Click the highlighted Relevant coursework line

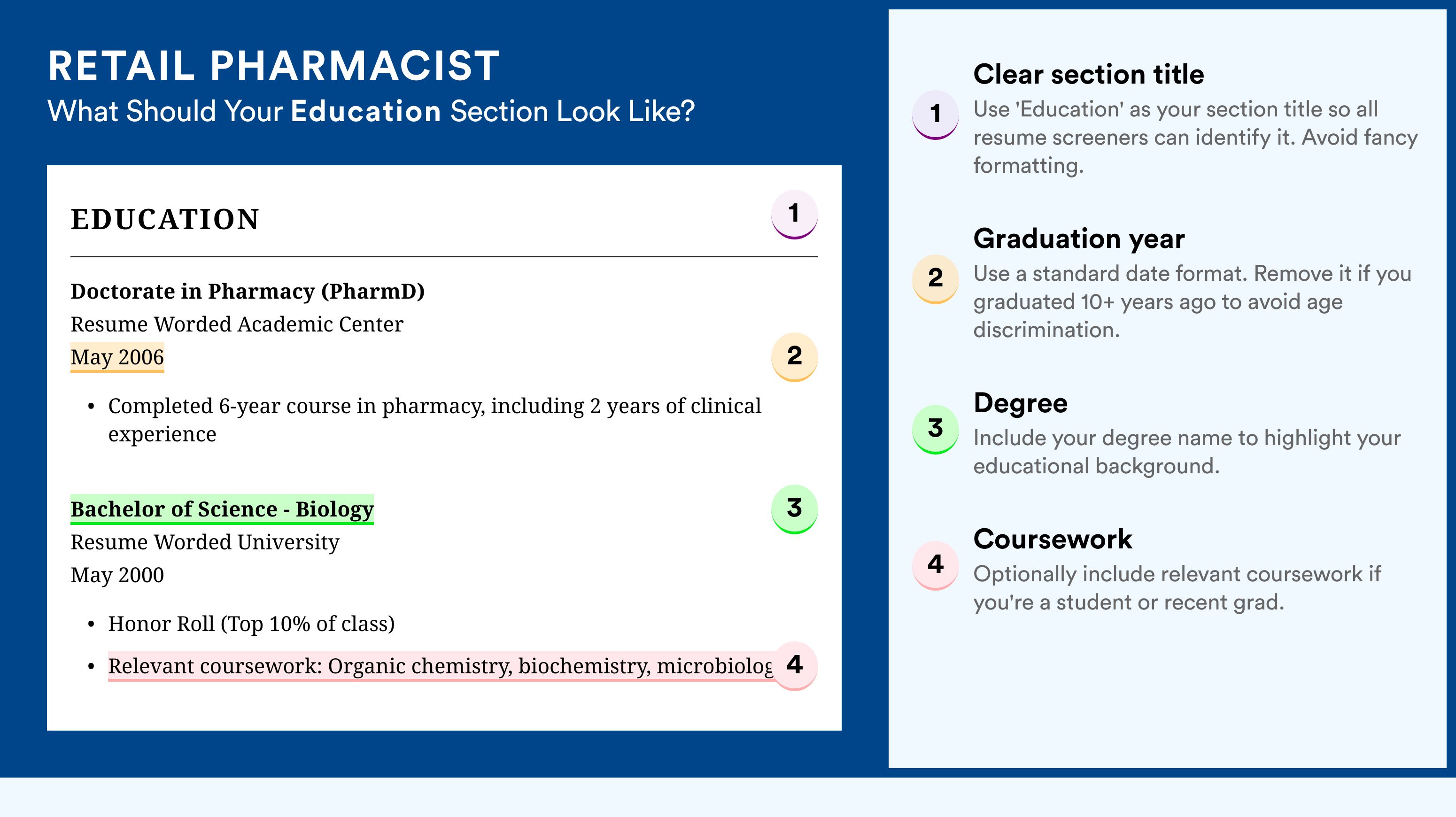pyautogui.click(x=440, y=666)
